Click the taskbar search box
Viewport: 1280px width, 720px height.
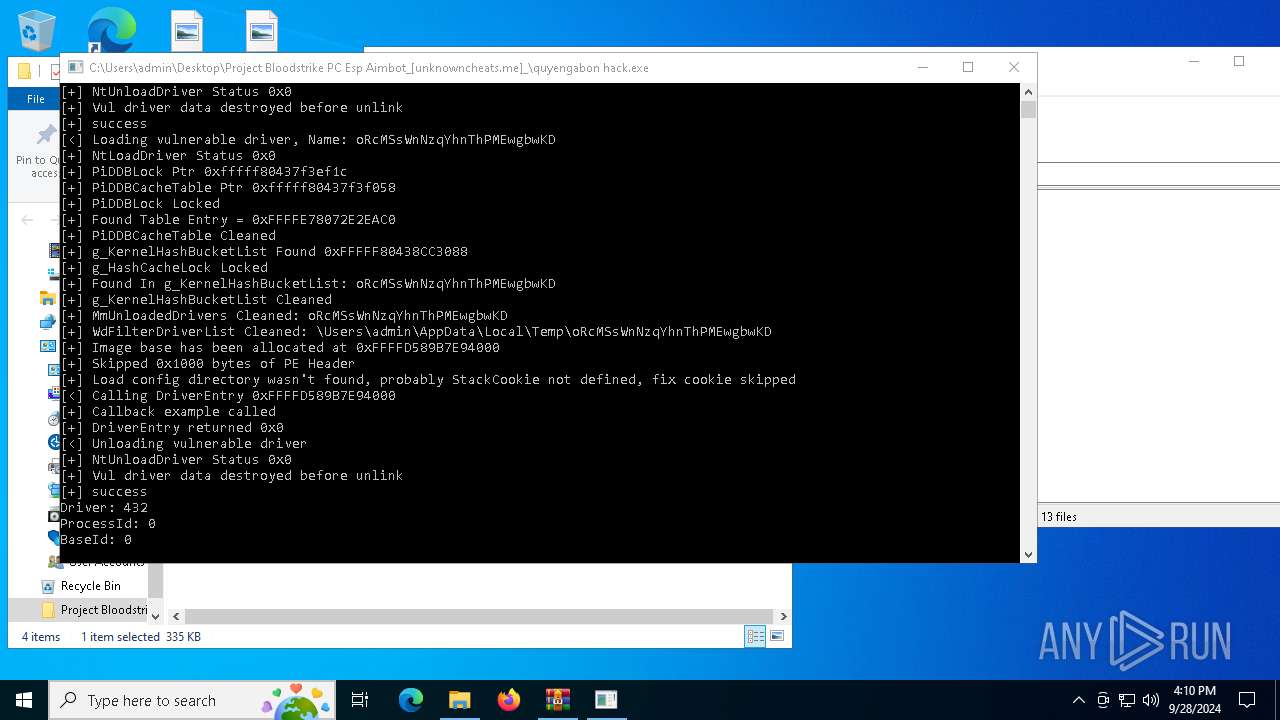[193, 700]
